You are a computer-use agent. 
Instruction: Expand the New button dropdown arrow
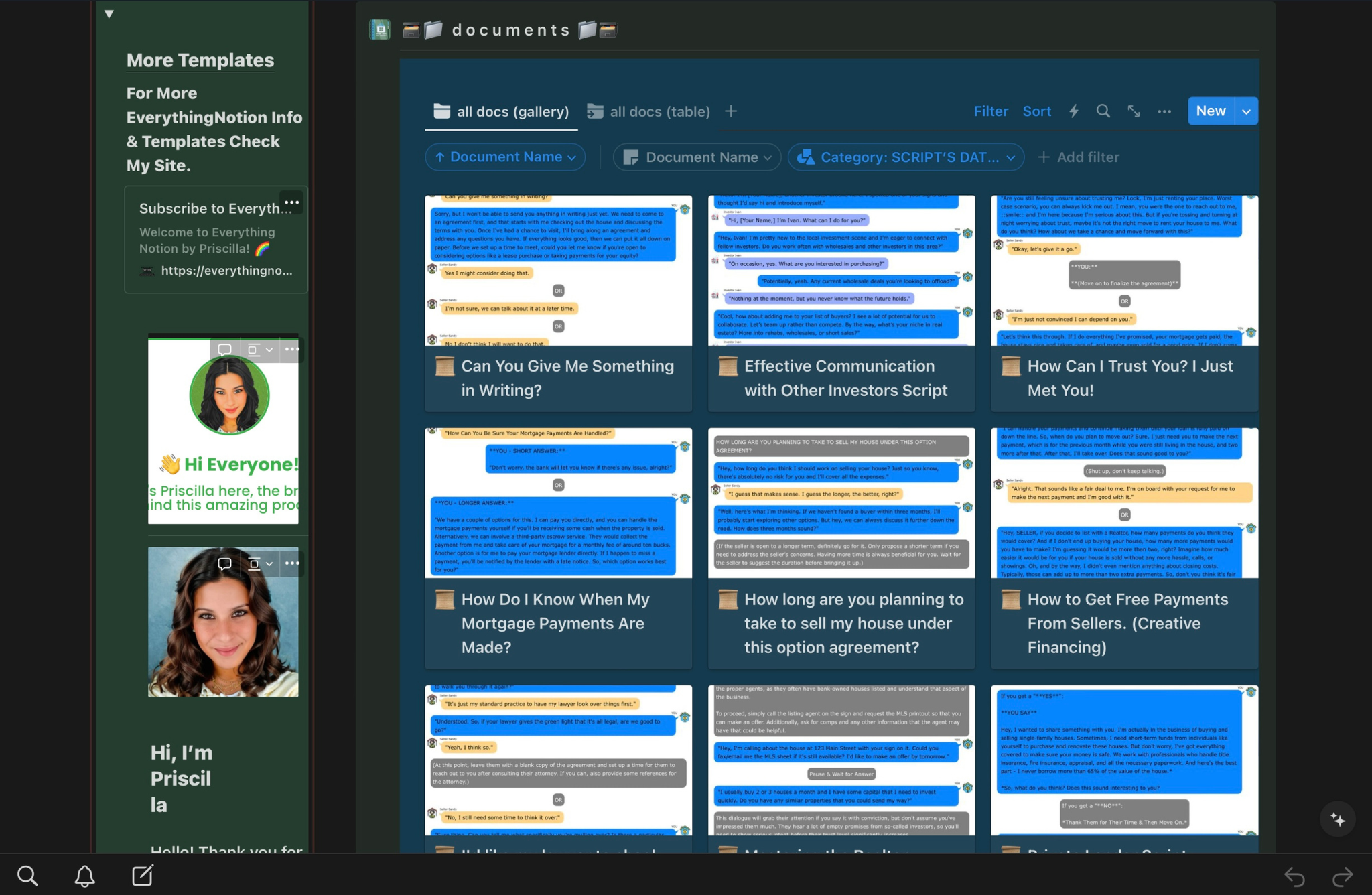[1246, 111]
